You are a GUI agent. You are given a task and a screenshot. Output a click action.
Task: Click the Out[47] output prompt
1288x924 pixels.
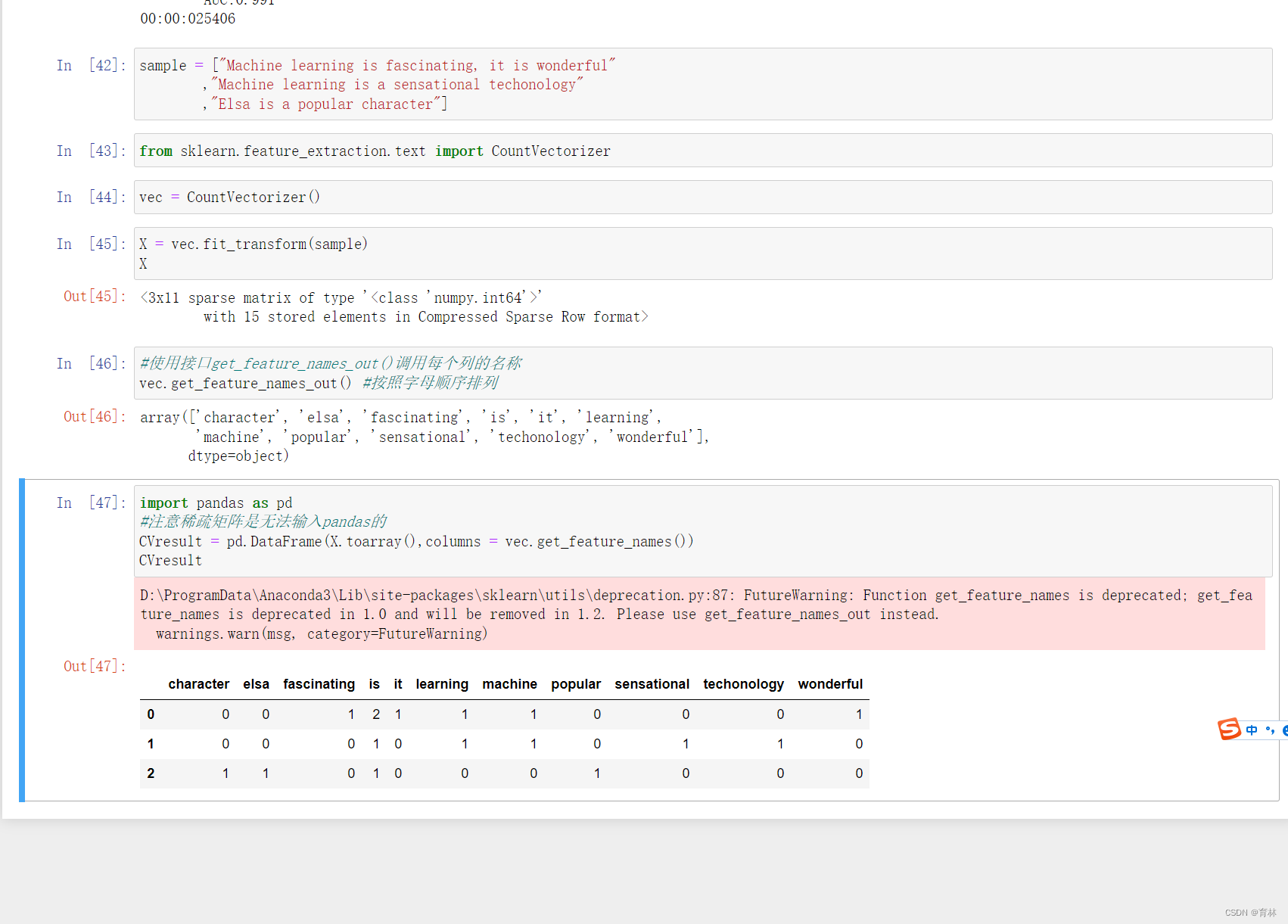click(94, 666)
